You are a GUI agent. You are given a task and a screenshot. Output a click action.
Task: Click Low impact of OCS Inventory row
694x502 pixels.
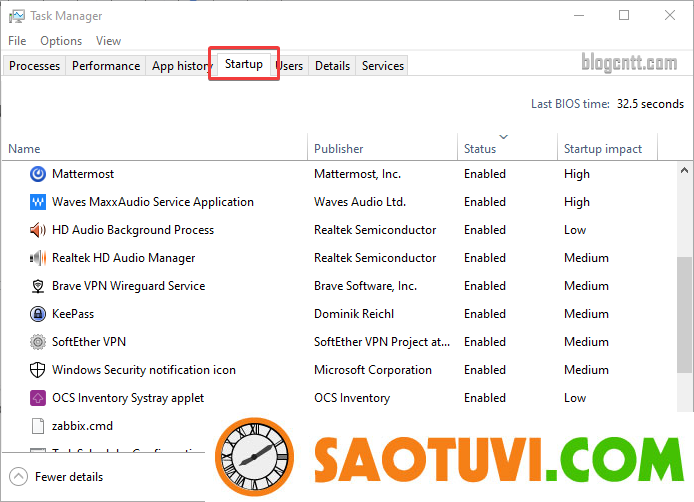point(575,398)
